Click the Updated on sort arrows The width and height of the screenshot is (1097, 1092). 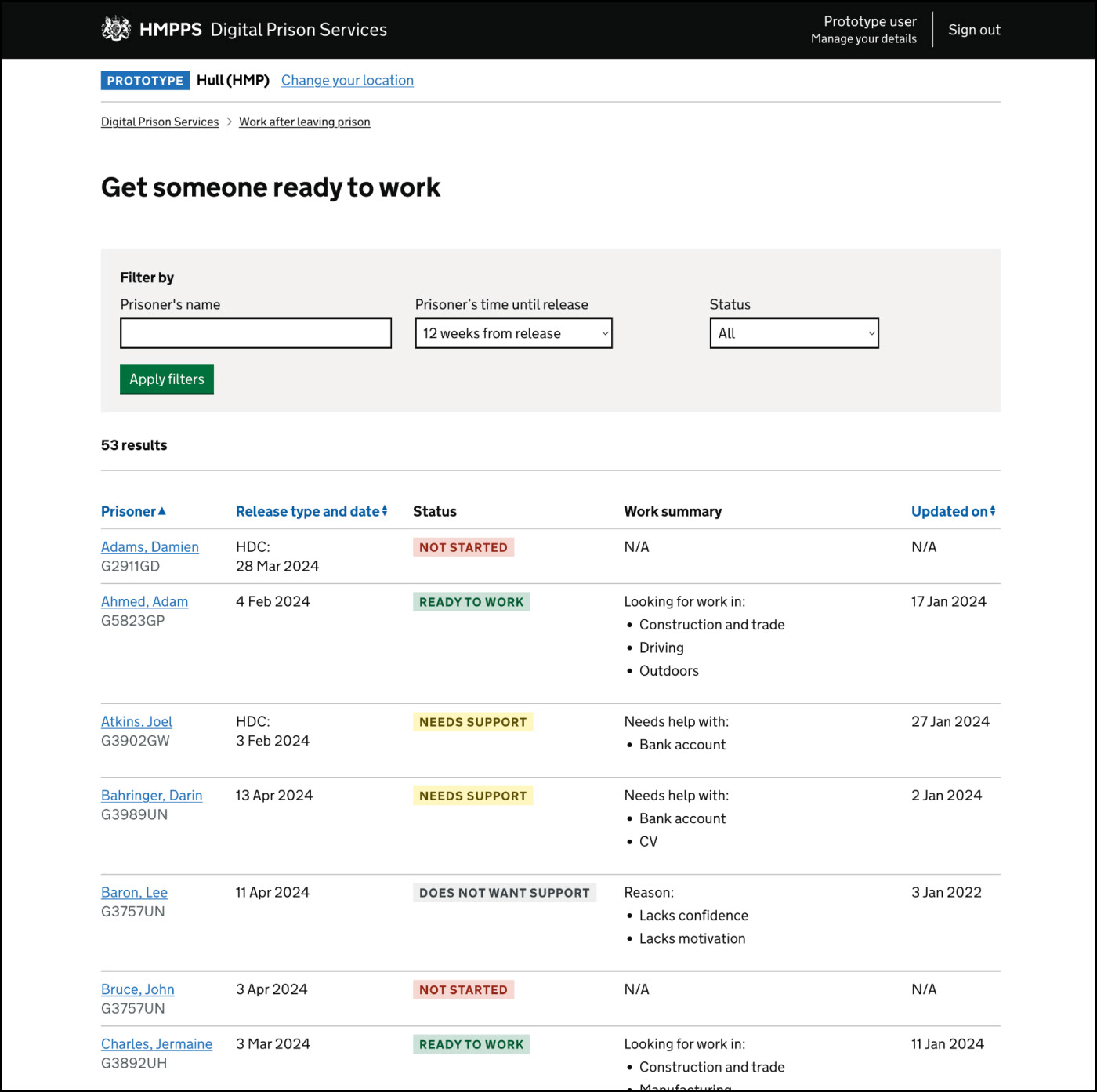[993, 511]
